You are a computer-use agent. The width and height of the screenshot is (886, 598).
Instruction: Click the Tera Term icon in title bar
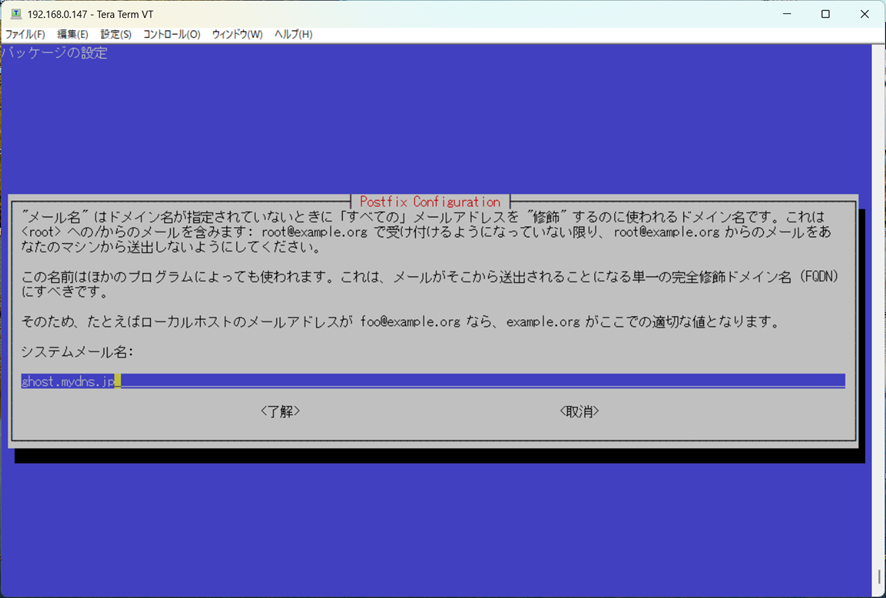(x=16, y=14)
